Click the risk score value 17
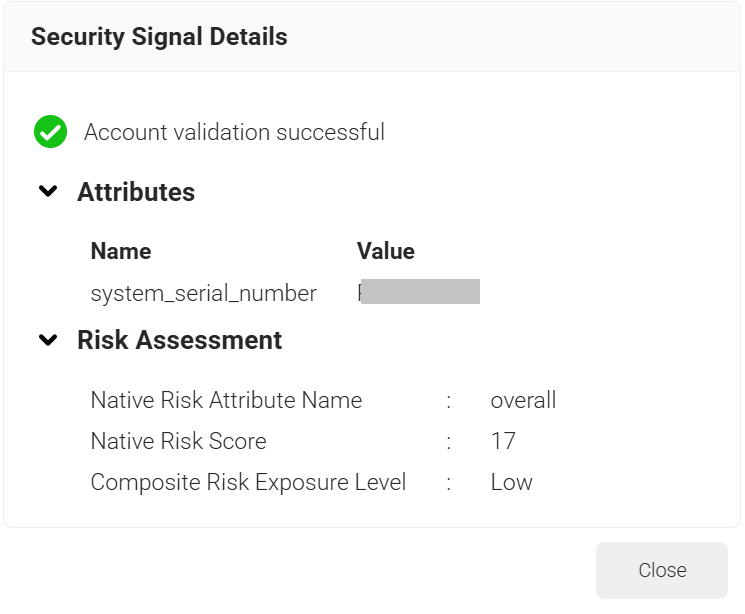Screen dimensions: 745x614 tap(503, 441)
